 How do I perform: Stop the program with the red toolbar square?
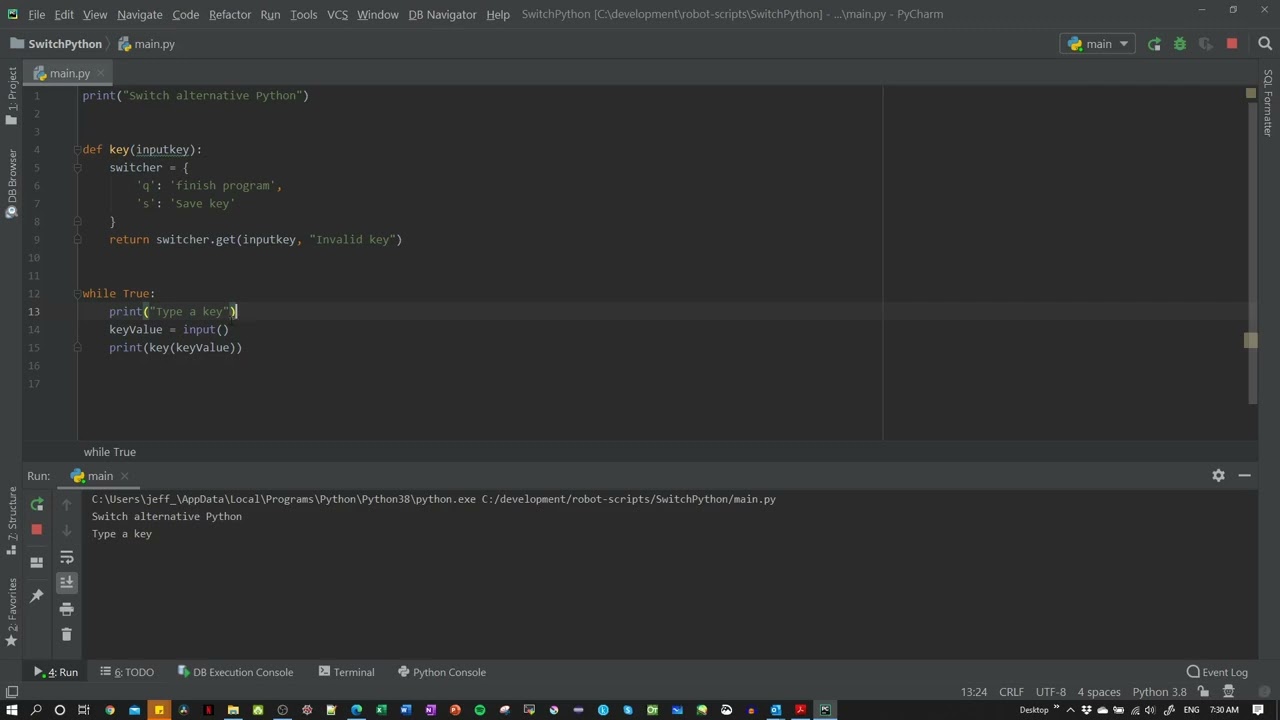(x=1232, y=44)
